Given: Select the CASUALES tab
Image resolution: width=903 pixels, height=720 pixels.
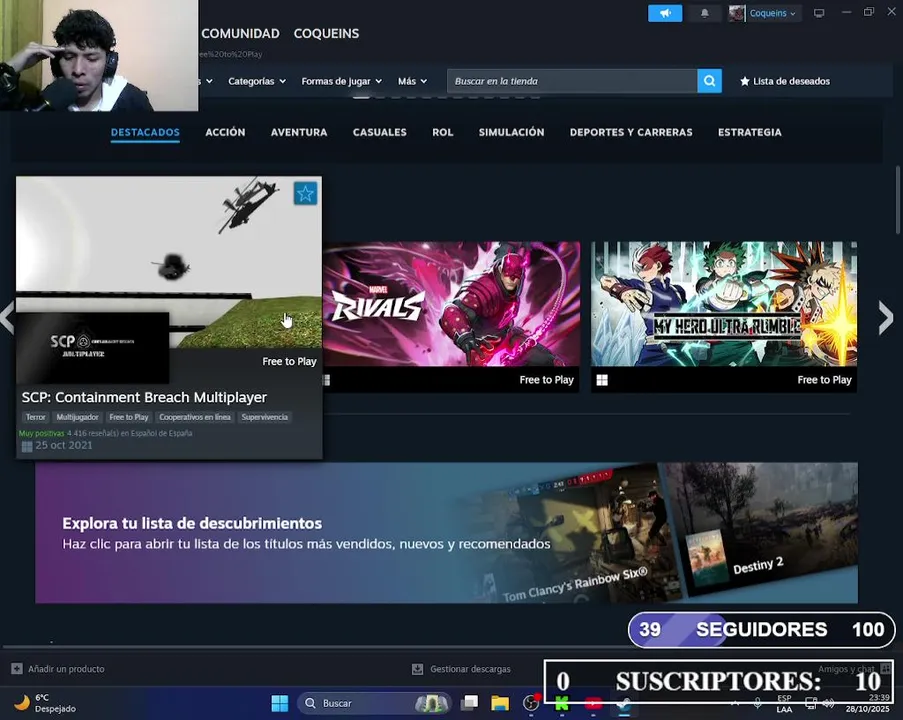Looking at the screenshot, I should click(380, 132).
